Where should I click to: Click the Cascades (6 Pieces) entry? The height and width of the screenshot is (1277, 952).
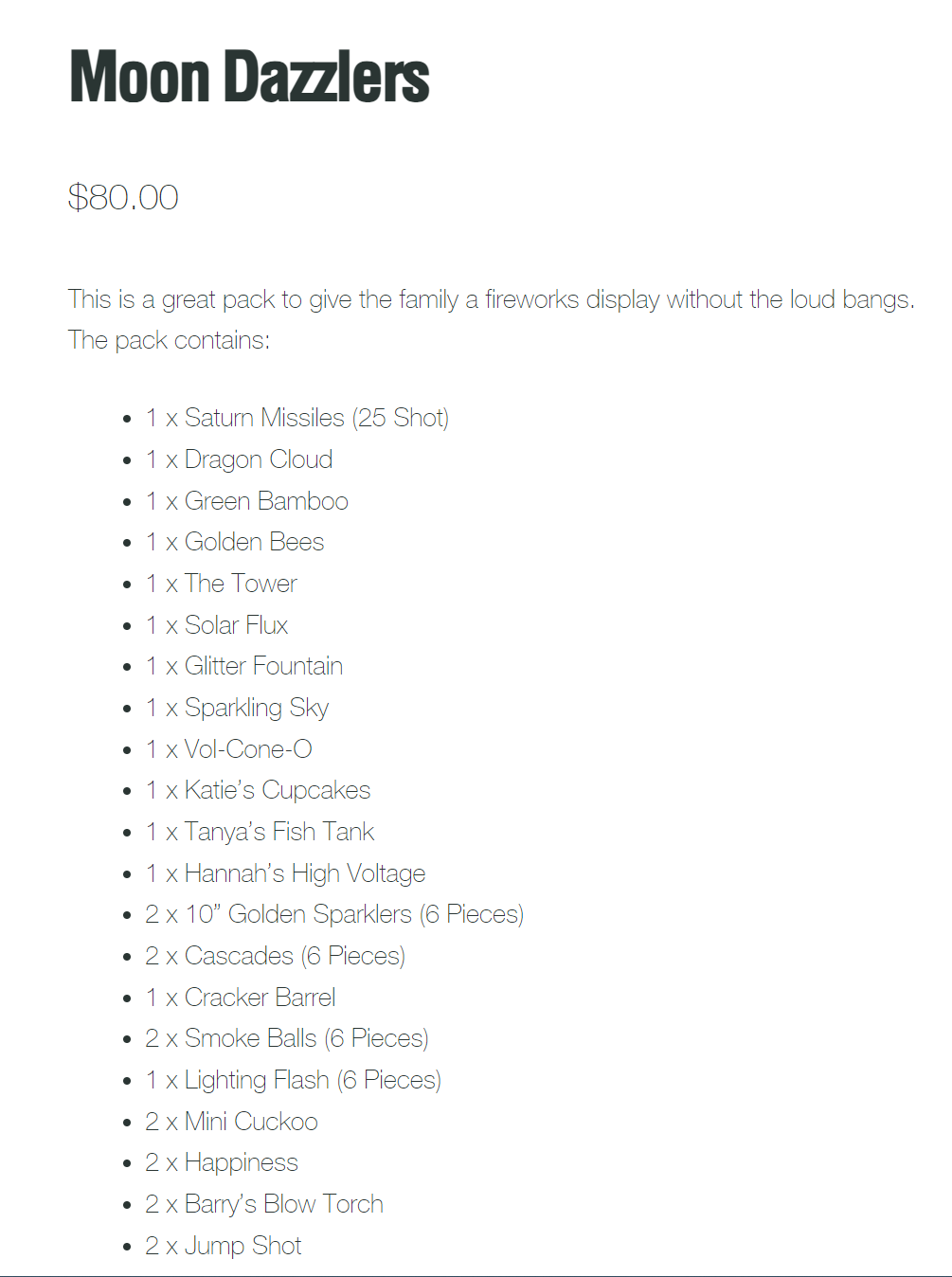click(x=276, y=956)
